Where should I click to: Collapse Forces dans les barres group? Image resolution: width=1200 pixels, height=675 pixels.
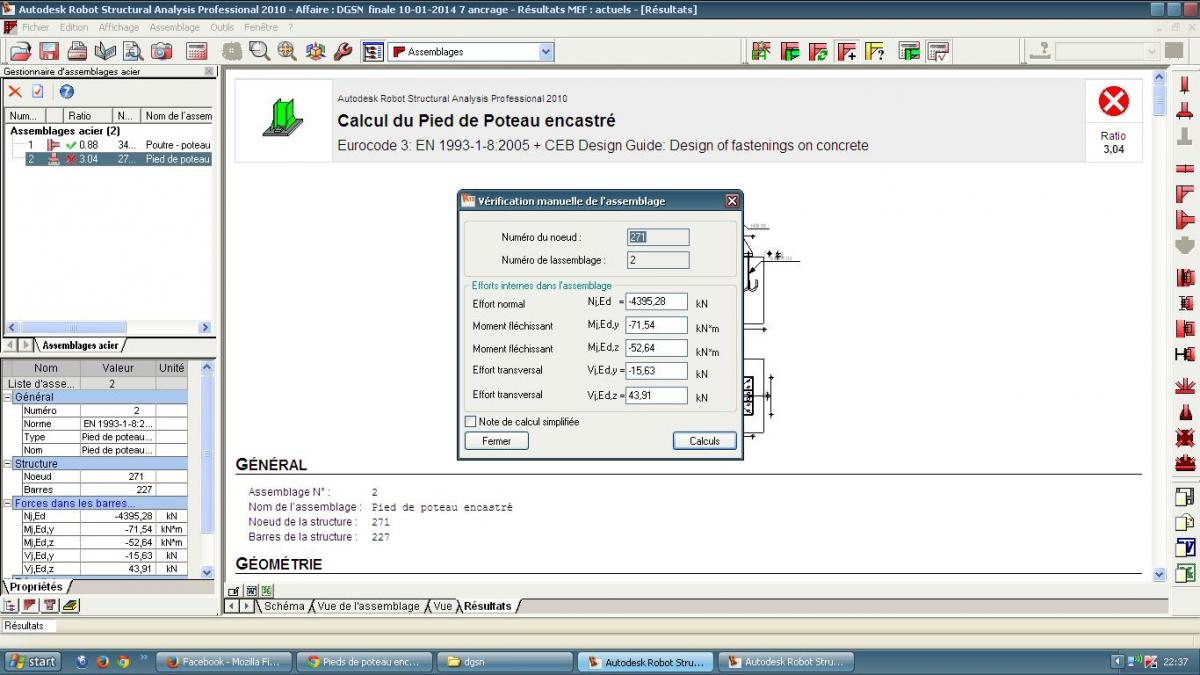pos(7,504)
